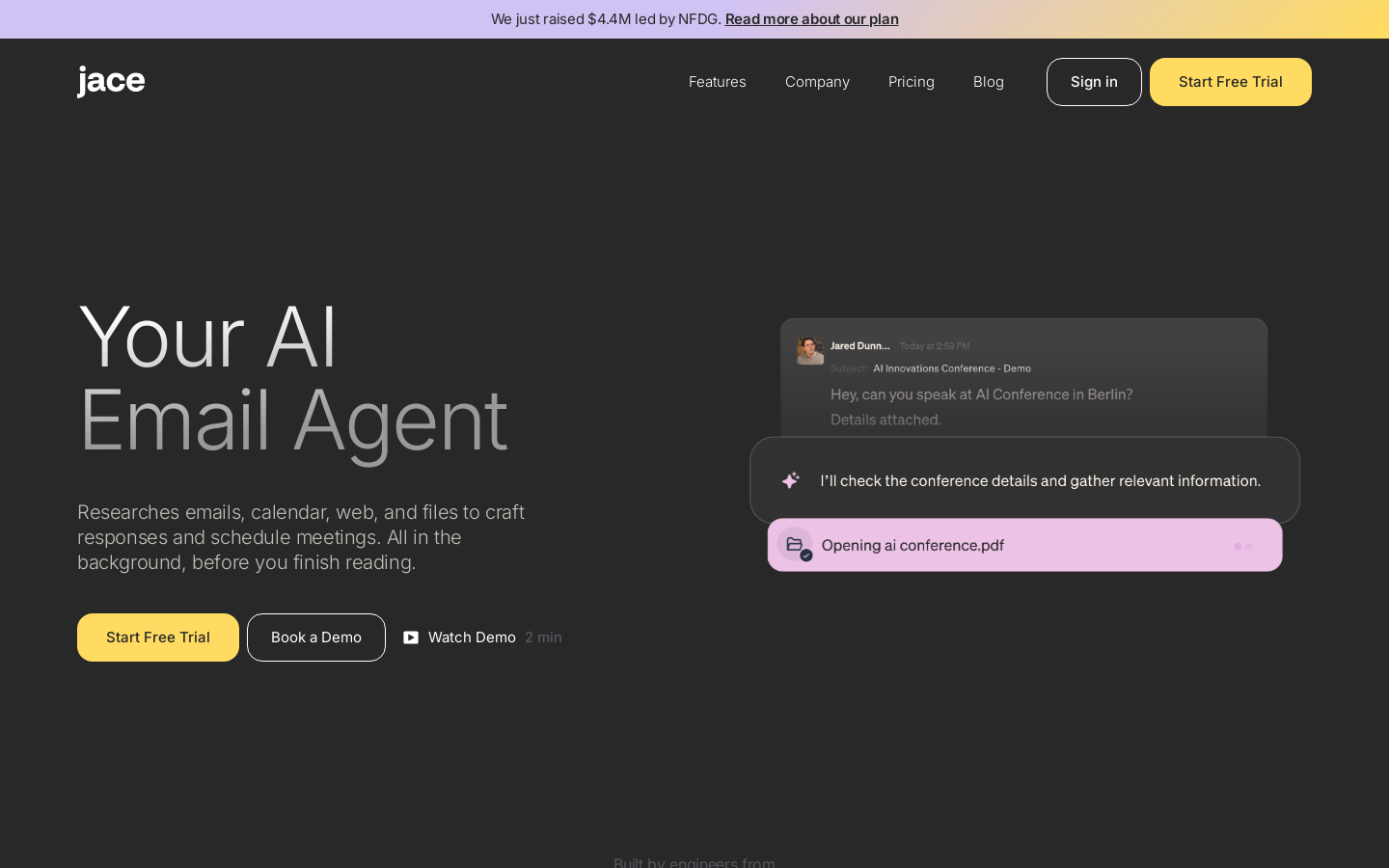Open the Blog page
Viewport: 1389px width, 868px height.
point(989,82)
